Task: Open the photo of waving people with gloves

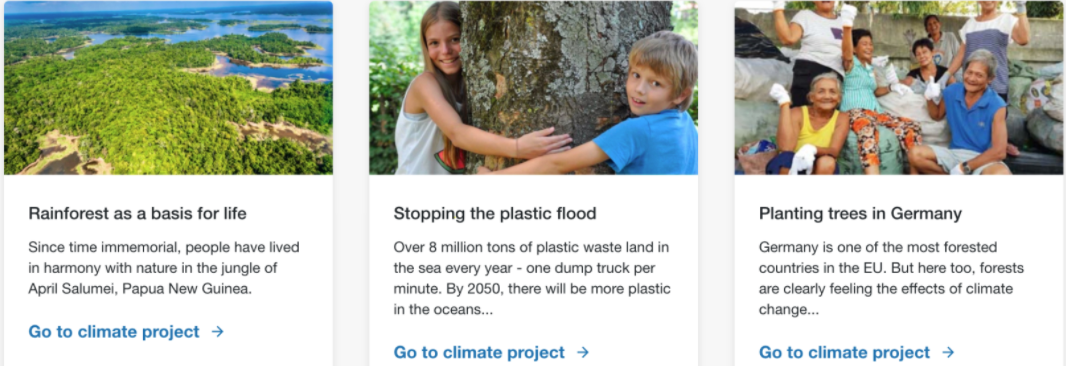Action: [899, 88]
